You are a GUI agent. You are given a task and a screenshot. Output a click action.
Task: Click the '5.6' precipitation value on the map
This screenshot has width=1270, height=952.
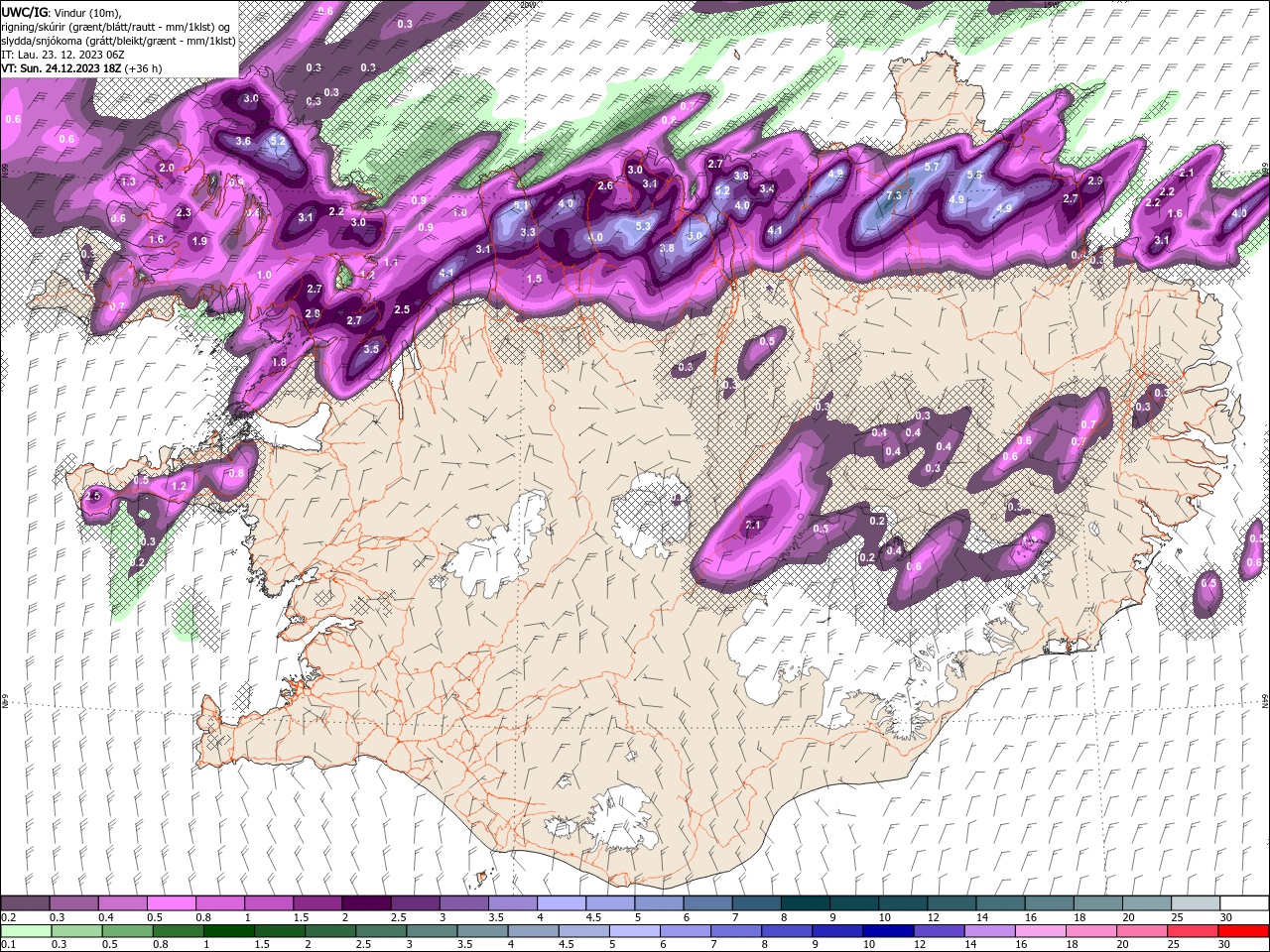pos(975,175)
